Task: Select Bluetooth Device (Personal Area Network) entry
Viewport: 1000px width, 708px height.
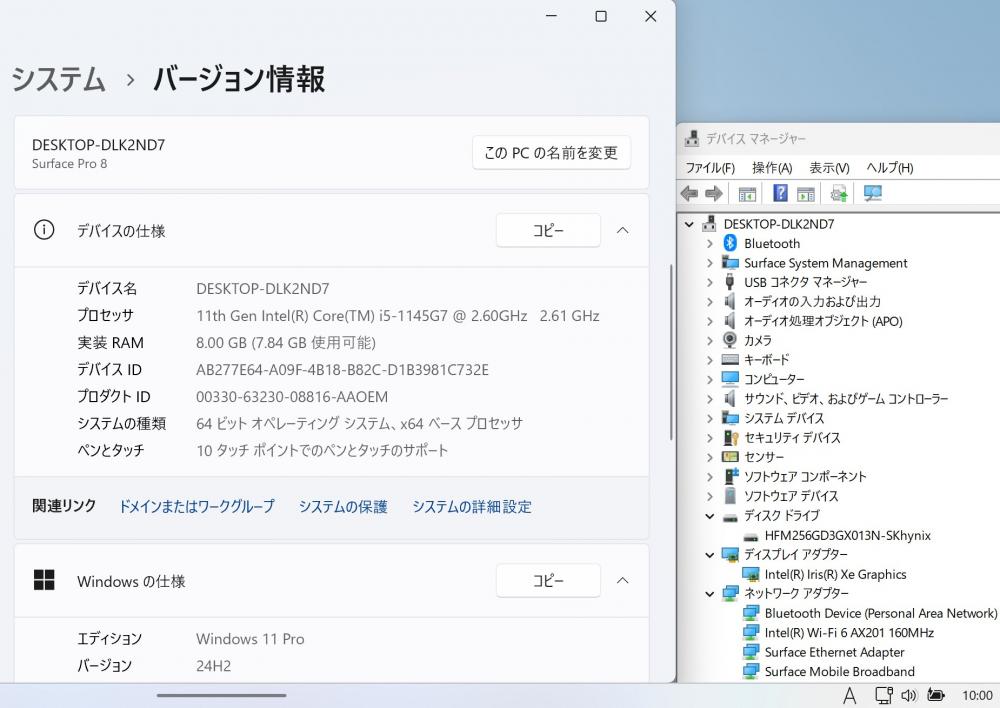Action: [881, 613]
